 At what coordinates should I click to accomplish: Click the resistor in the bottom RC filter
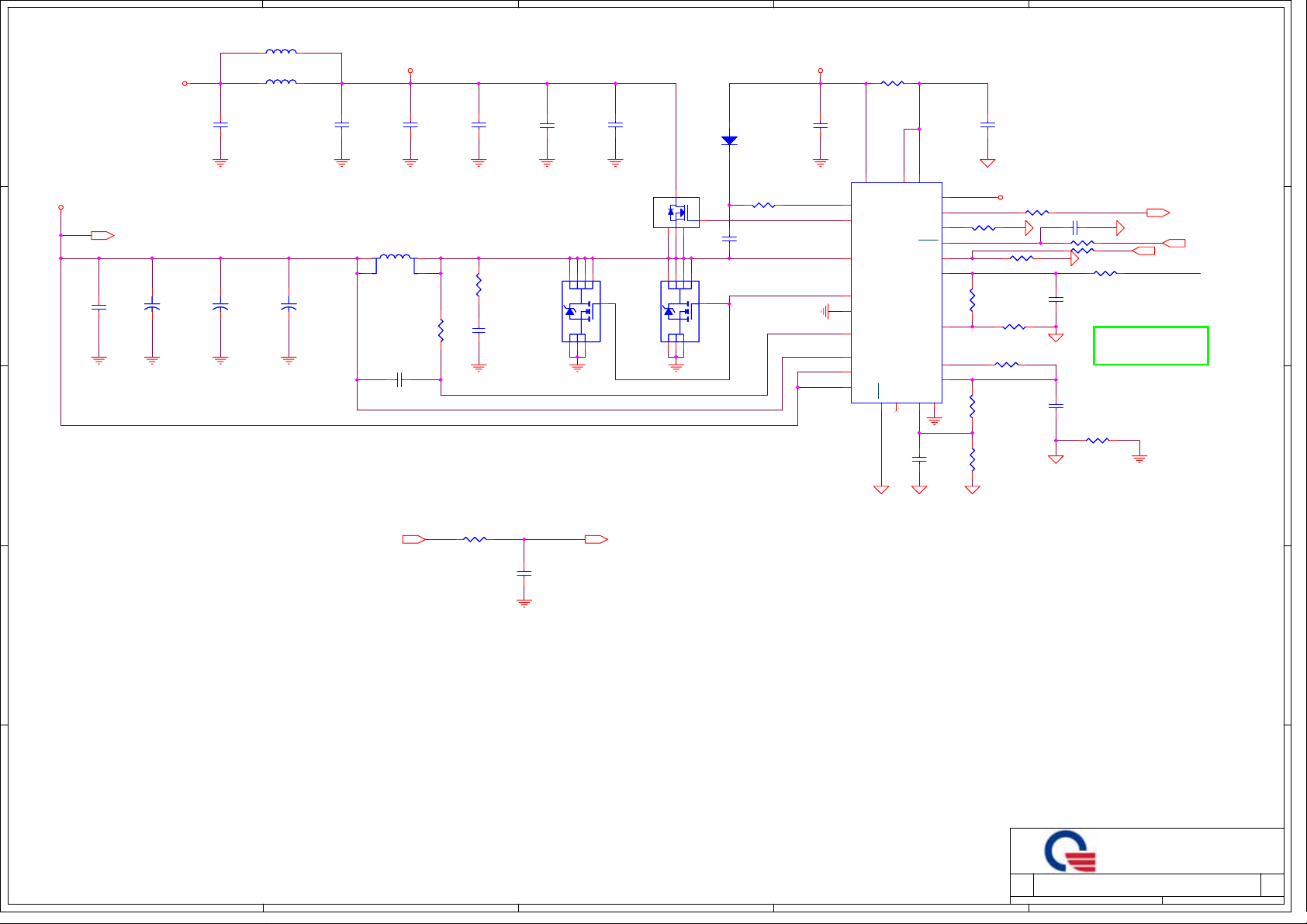(x=475, y=539)
